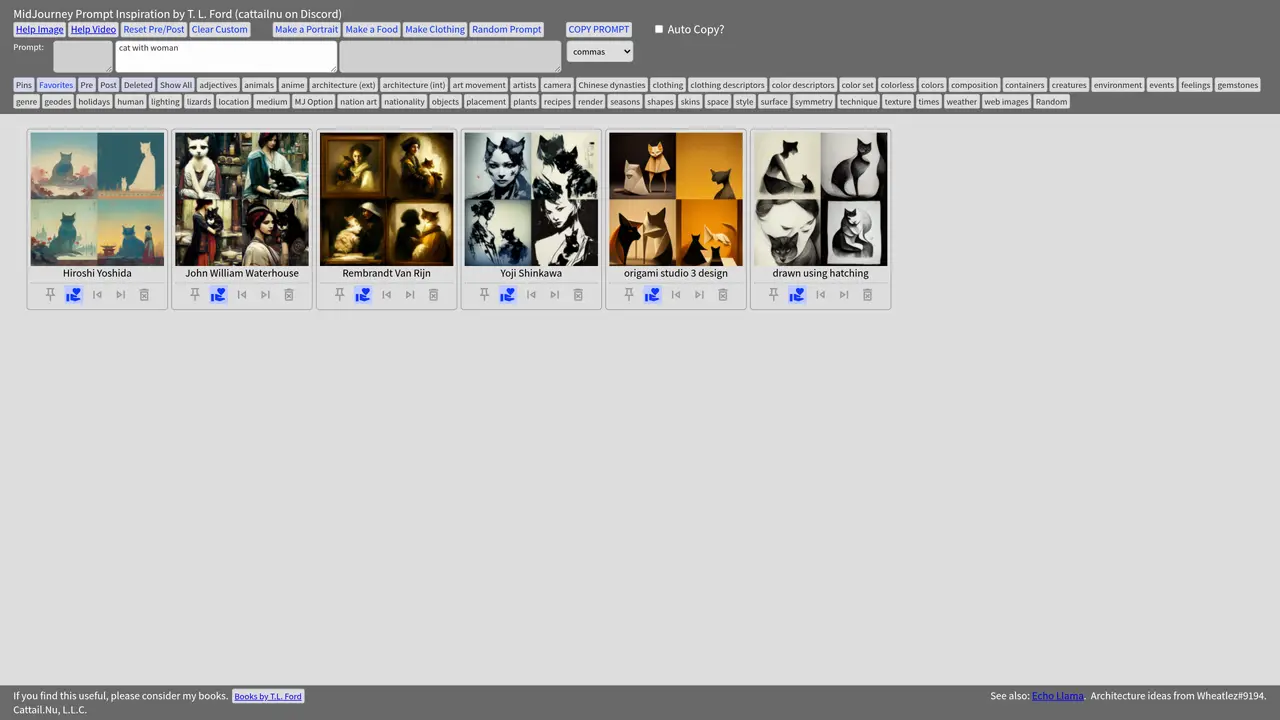This screenshot has height=720, width=1280.
Task: Enable the Auto Copy checkbox
Action: click(659, 29)
